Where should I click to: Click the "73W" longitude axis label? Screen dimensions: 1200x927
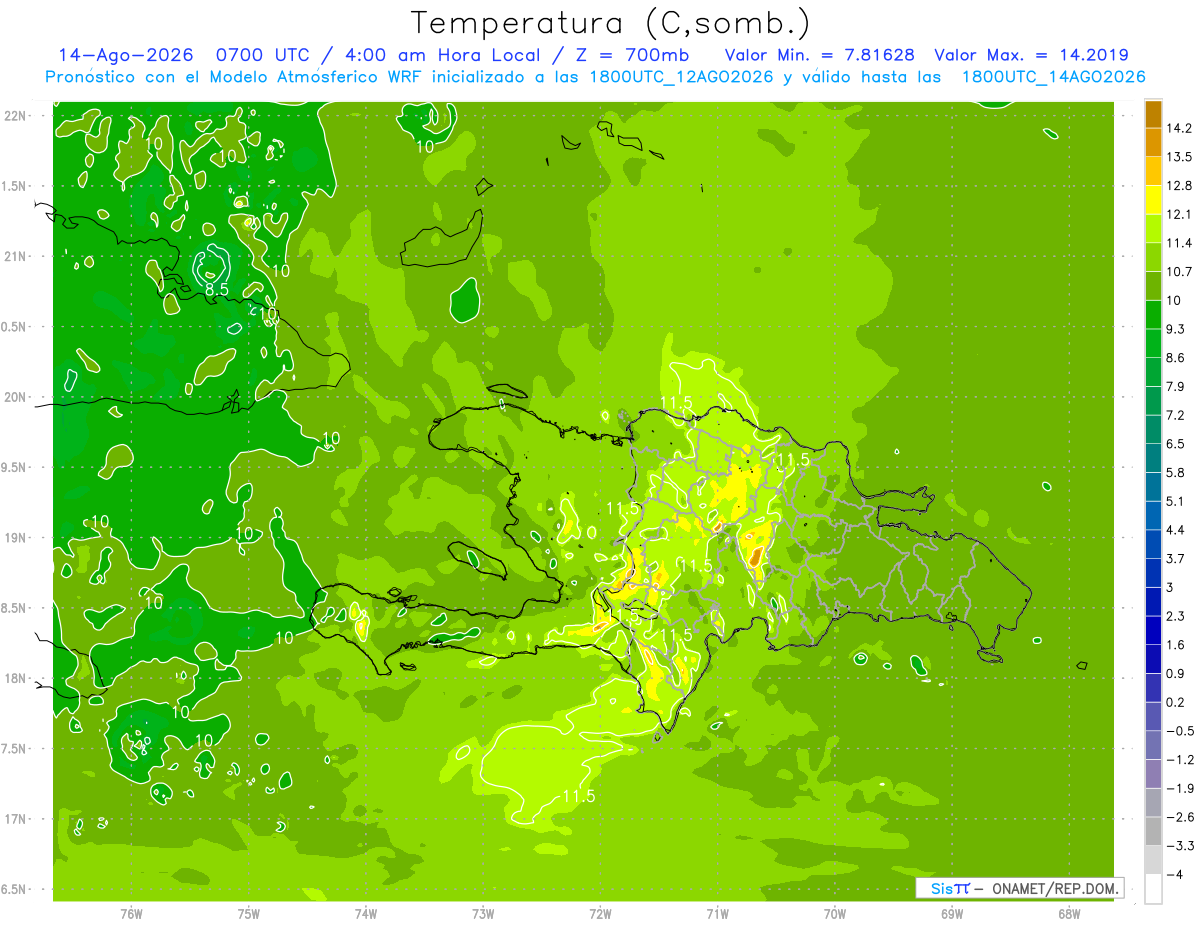(483, 914)
